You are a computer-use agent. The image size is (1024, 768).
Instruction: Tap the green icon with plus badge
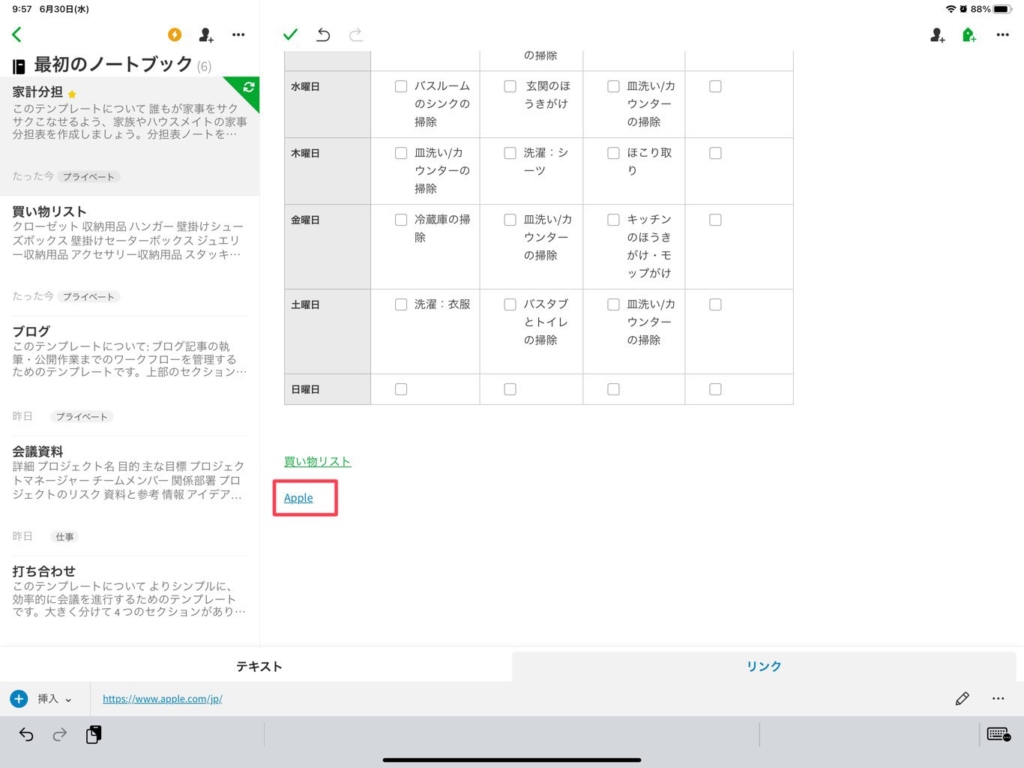point(969,35)
